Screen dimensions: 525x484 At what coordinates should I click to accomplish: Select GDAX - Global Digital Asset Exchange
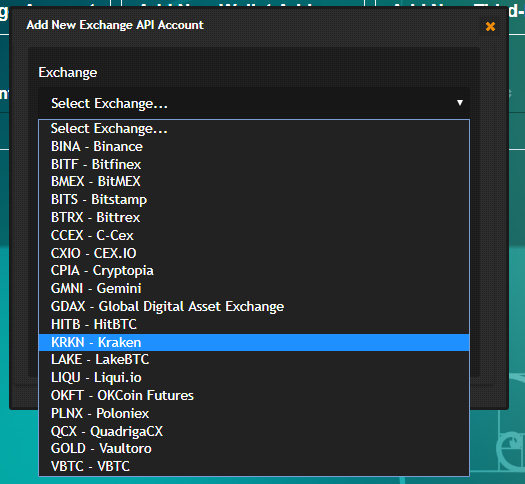254,307
